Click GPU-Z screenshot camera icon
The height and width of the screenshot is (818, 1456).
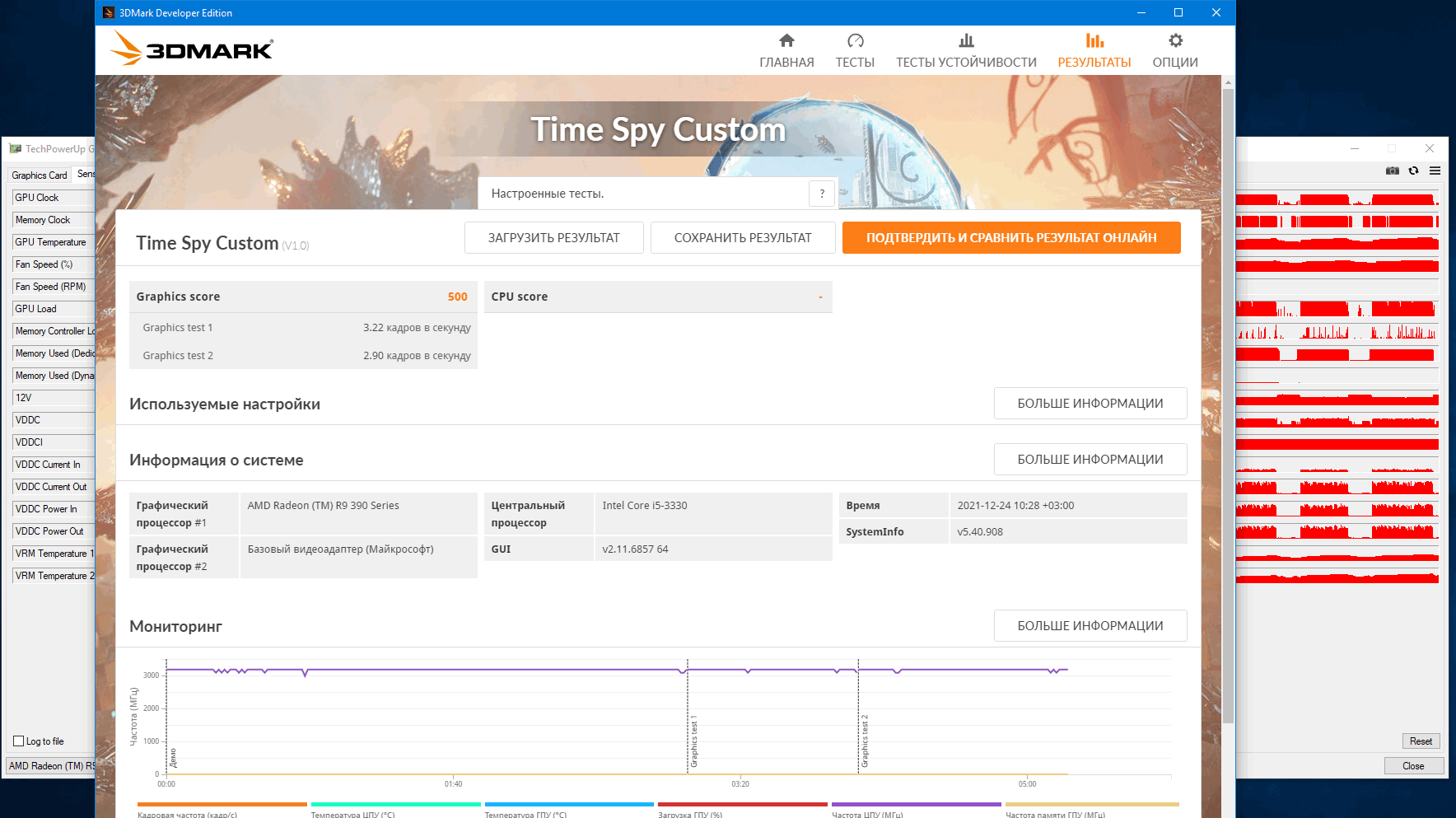tap(1393, 171)
